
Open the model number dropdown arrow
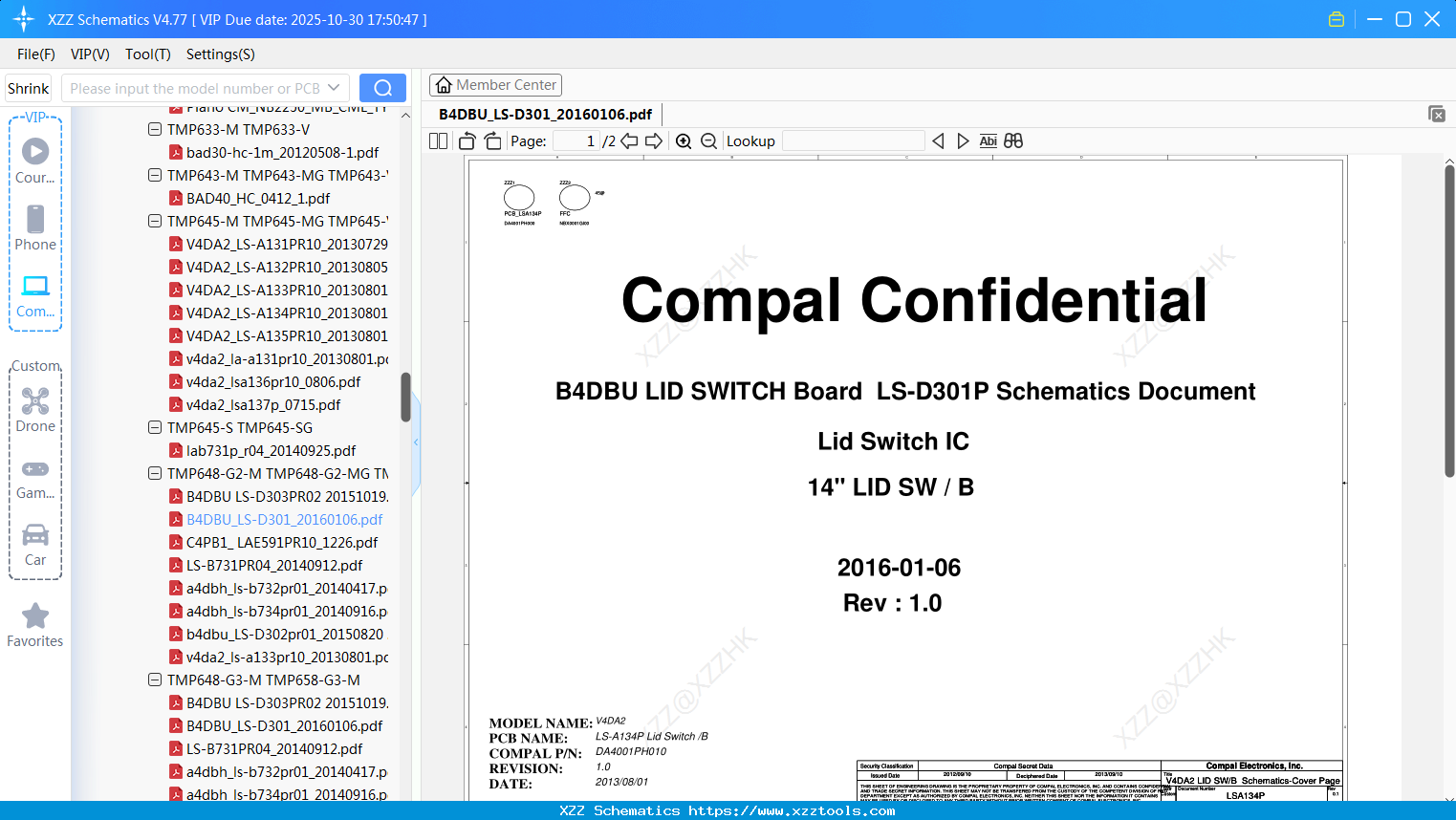[334, 88]
